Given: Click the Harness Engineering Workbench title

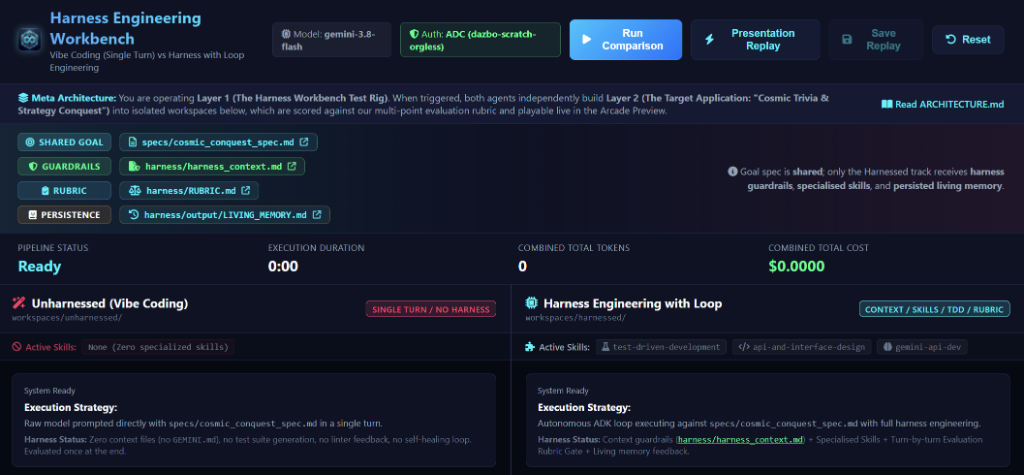Looking at the screenshot, I should (125, 28).
